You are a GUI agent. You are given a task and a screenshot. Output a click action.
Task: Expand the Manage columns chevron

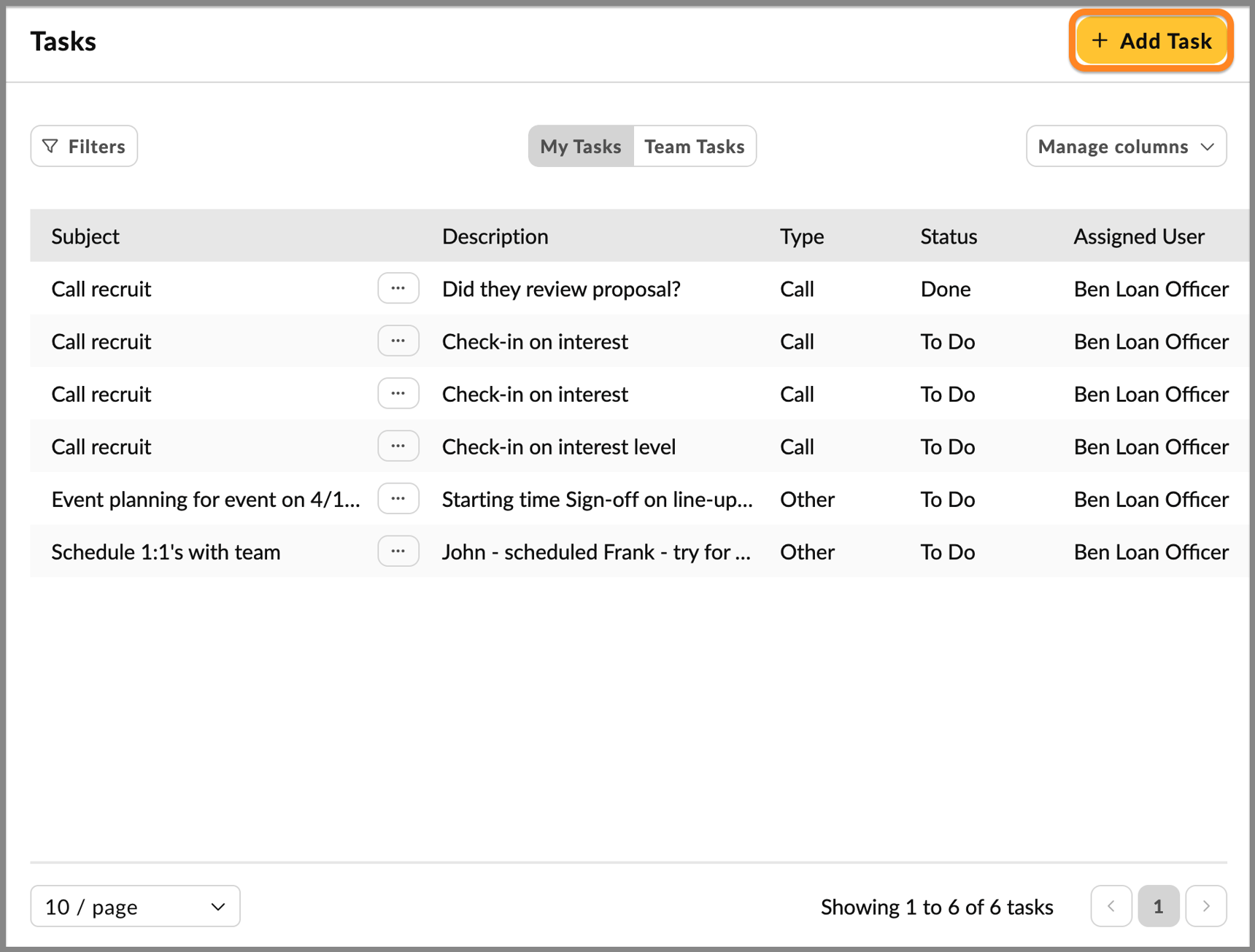tap(1208, 146)
